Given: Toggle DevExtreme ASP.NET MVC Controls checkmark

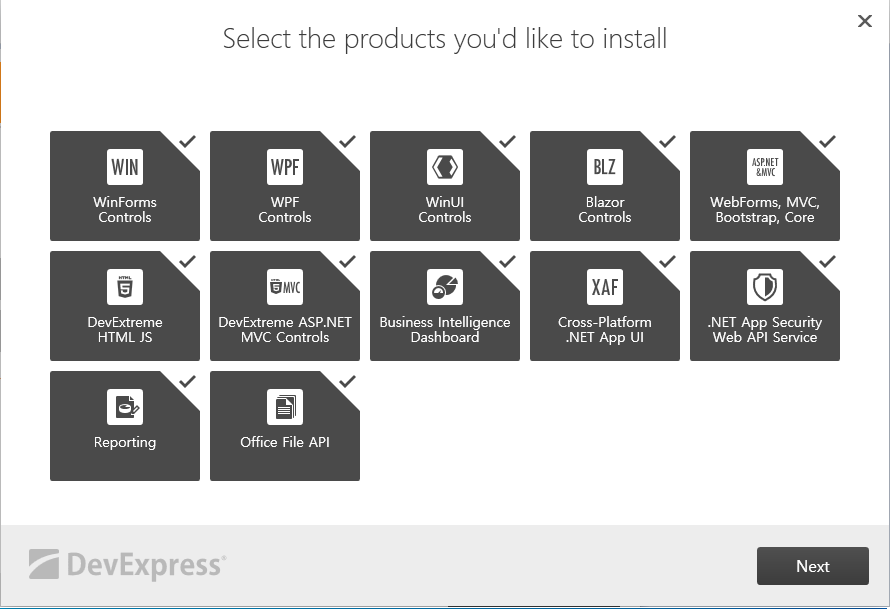Looking at the screenshot, I should tap(348, 261).
